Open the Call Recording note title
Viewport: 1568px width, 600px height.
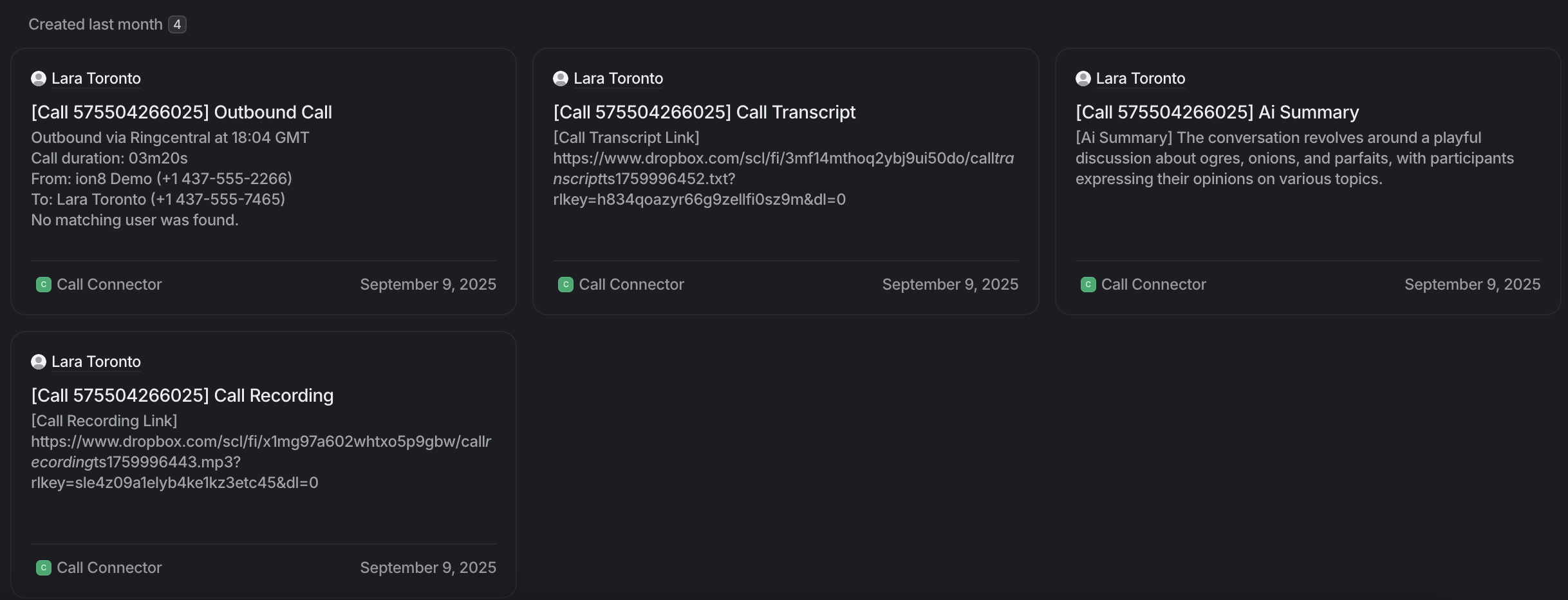[x=182, y=395]
